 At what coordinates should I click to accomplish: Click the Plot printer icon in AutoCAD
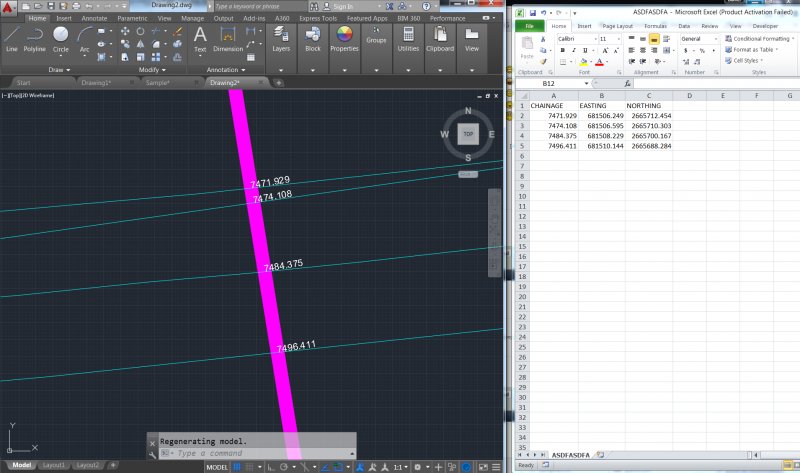click(x=77, y=6)
